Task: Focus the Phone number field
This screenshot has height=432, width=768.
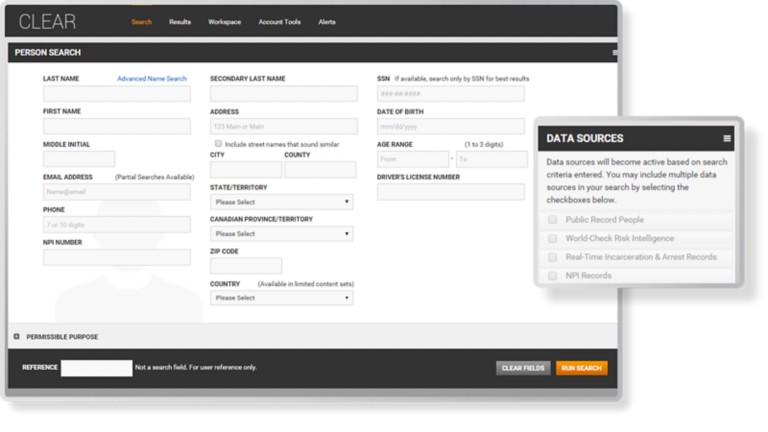Action: pos(117,225)
